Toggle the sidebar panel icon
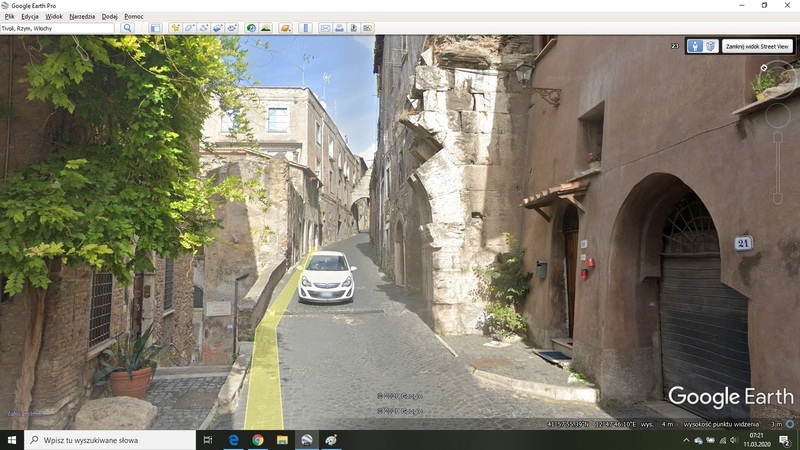This screenshot has width=800, height=450. (155, 28)
